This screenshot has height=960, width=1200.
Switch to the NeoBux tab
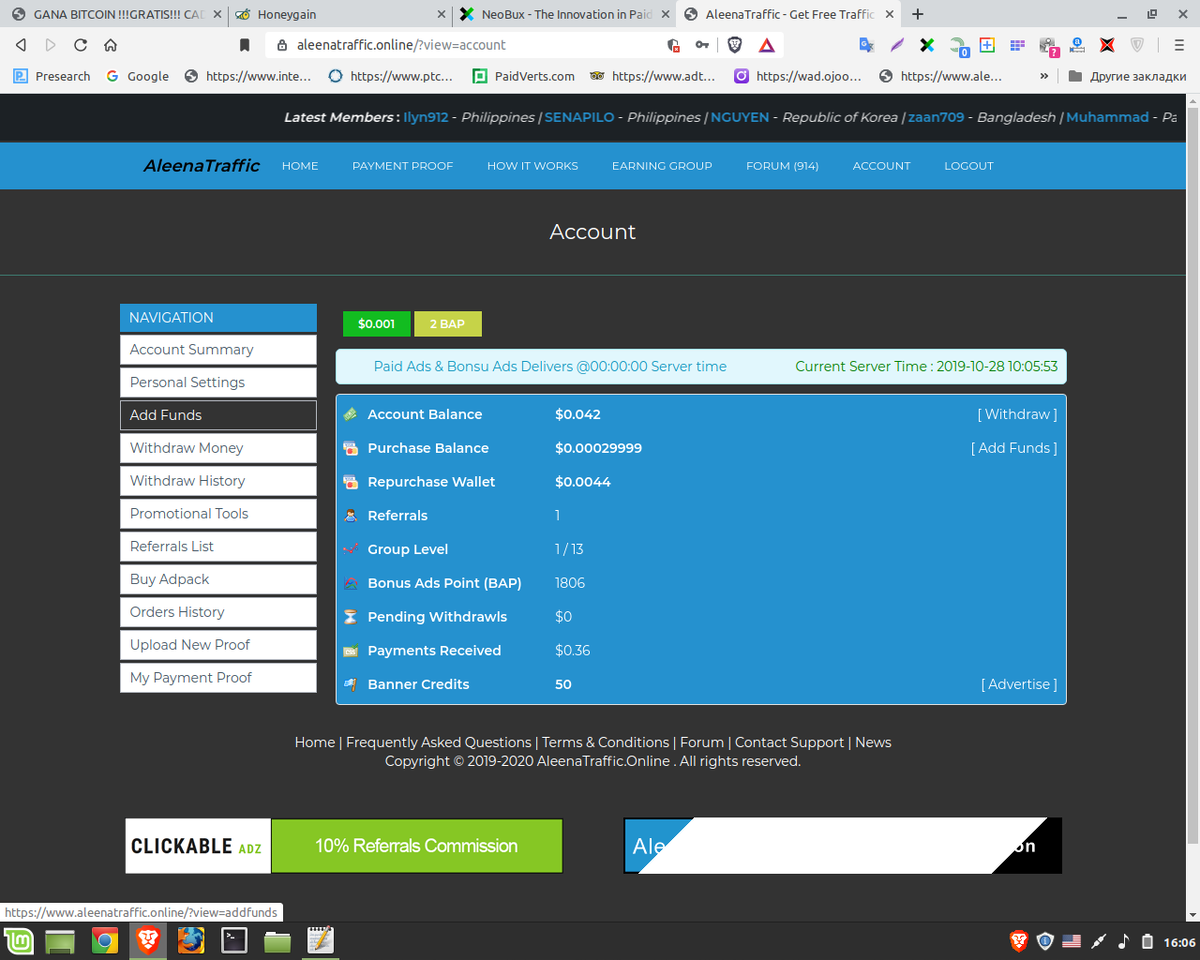click(566, 14)
